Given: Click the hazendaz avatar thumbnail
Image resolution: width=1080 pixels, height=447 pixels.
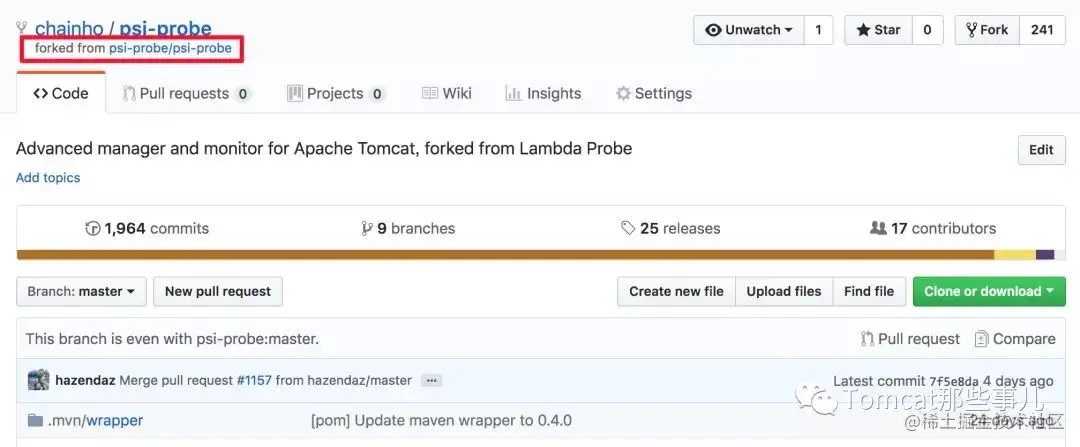Looking at the screenshot, I should coord(38,380).
